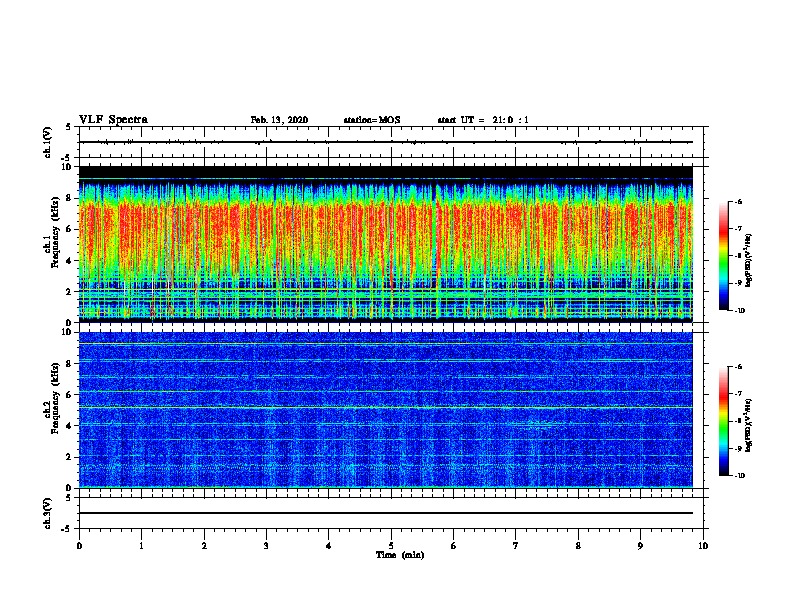Click the "ch.1(V)" waveform axis label
This screenshot has height=612, width=792.
pos(48,142)
